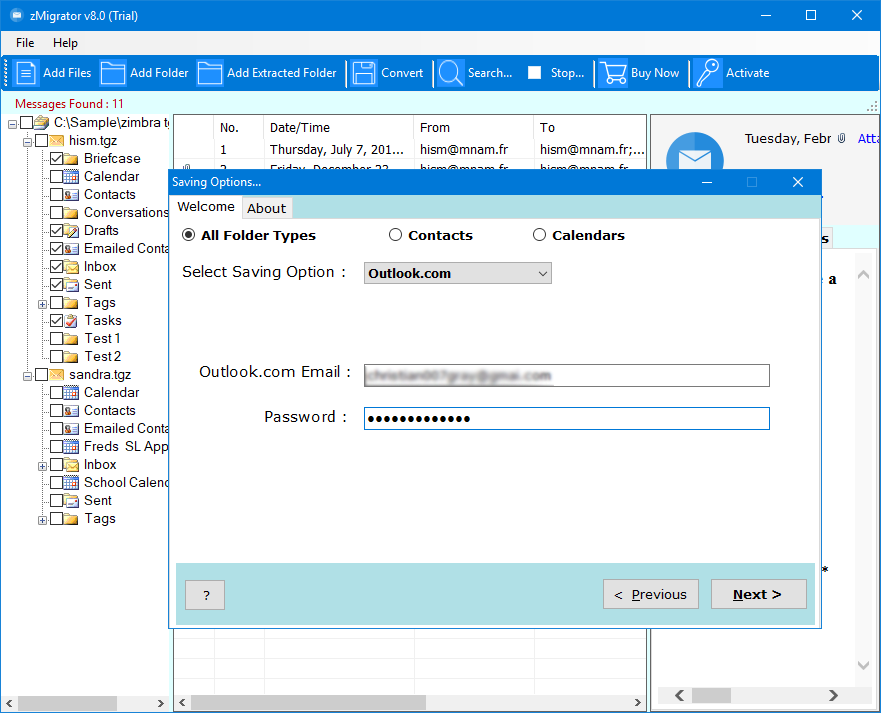
Task: Click the Drafts pencil icon in tree
Action: [x=71, y=230]
